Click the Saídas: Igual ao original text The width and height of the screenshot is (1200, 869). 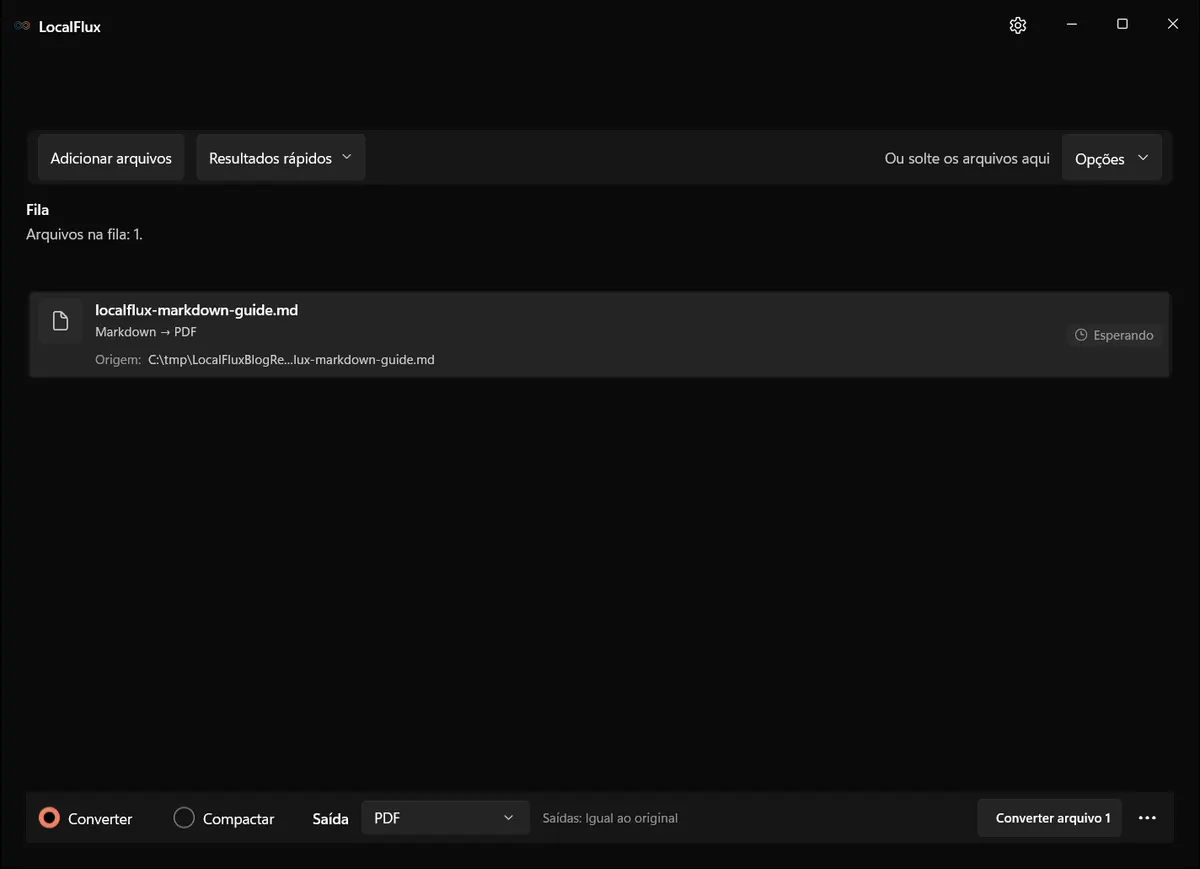pyautogui.click(x=610, y=818)
